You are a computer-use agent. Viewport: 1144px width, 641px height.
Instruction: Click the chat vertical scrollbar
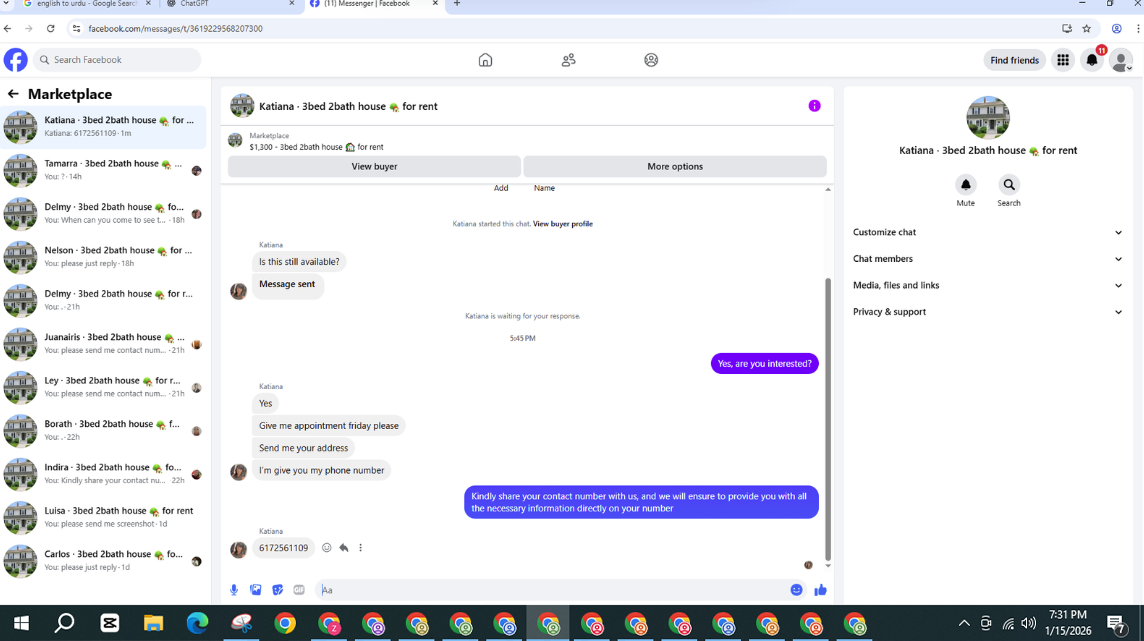click(827, 418)
